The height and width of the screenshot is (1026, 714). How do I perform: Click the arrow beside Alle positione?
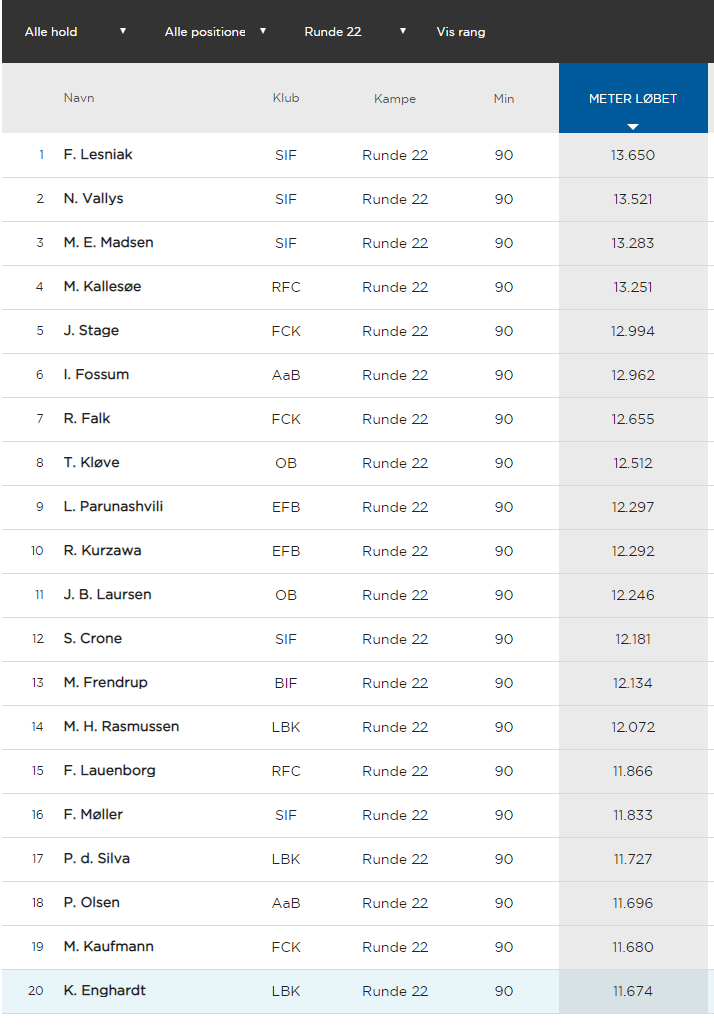click(x=262, y=31)
